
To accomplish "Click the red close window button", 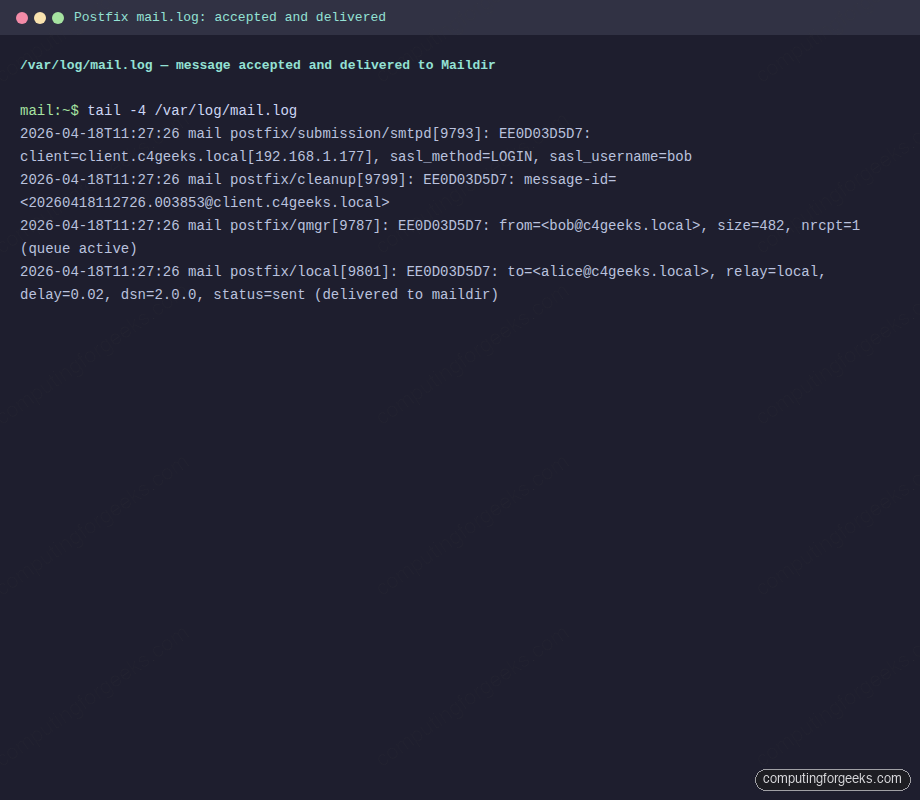I will (x=22, y=17).
